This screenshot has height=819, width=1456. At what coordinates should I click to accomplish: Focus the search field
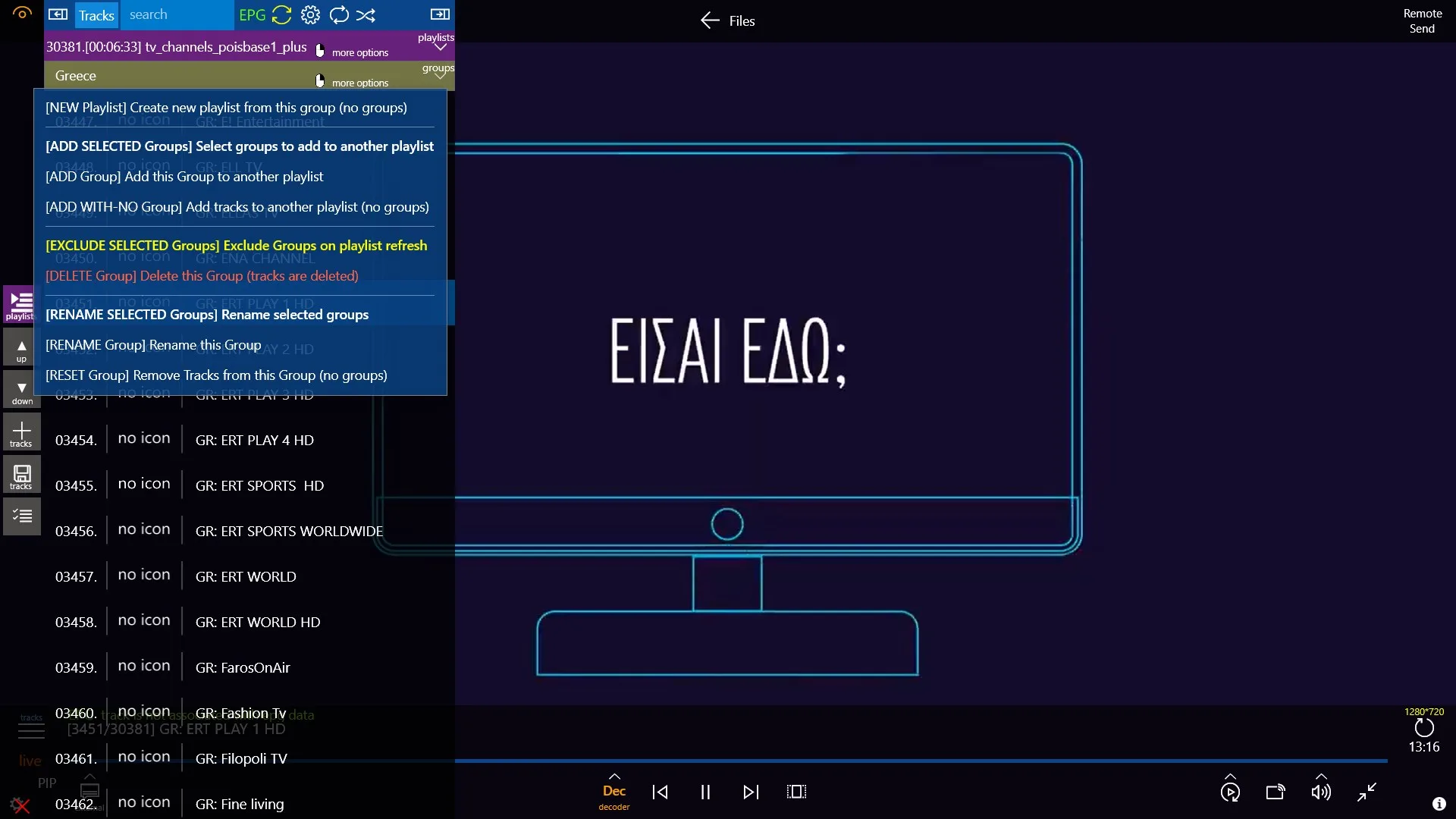click(x=177, y=14)
